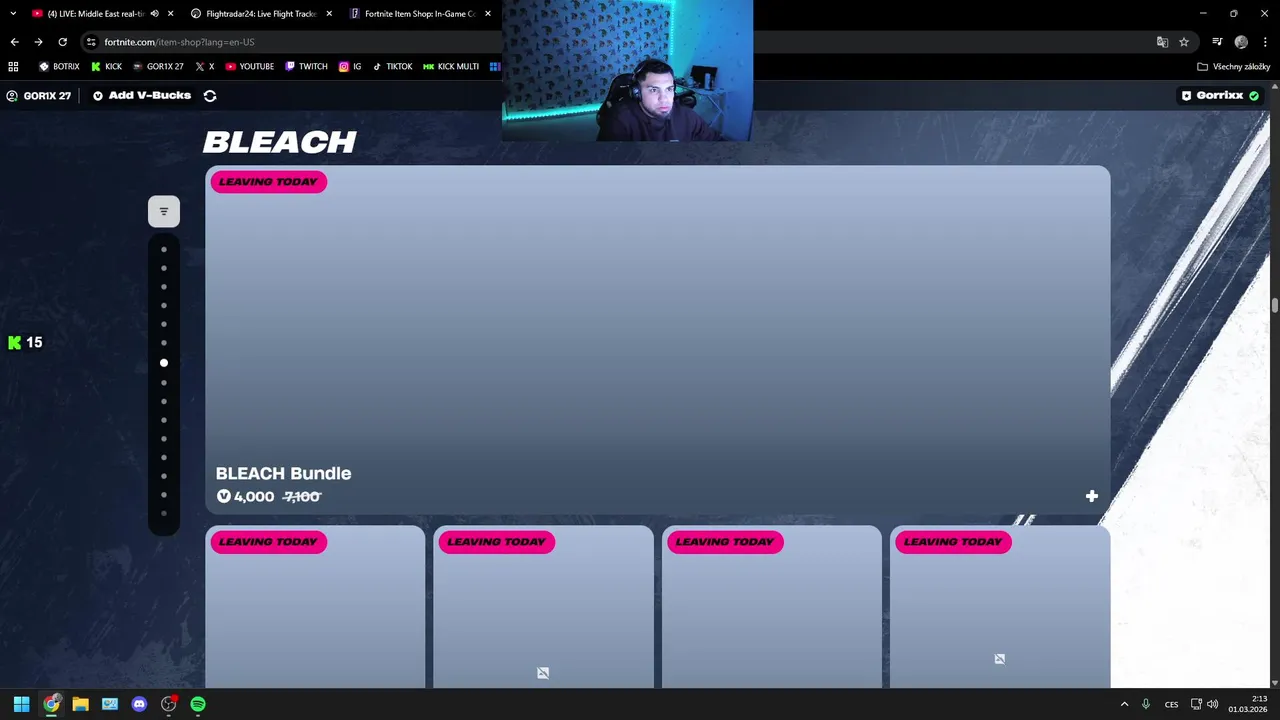Open the KICK MULTI bookmark

451,67
